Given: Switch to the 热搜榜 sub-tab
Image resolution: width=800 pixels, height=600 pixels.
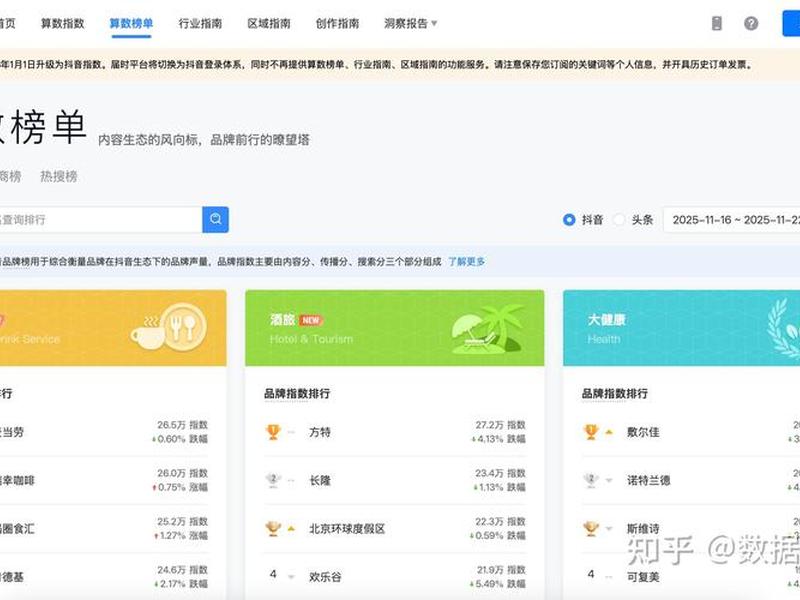Looking at the screenshot, I should click(x=59, y=177).
